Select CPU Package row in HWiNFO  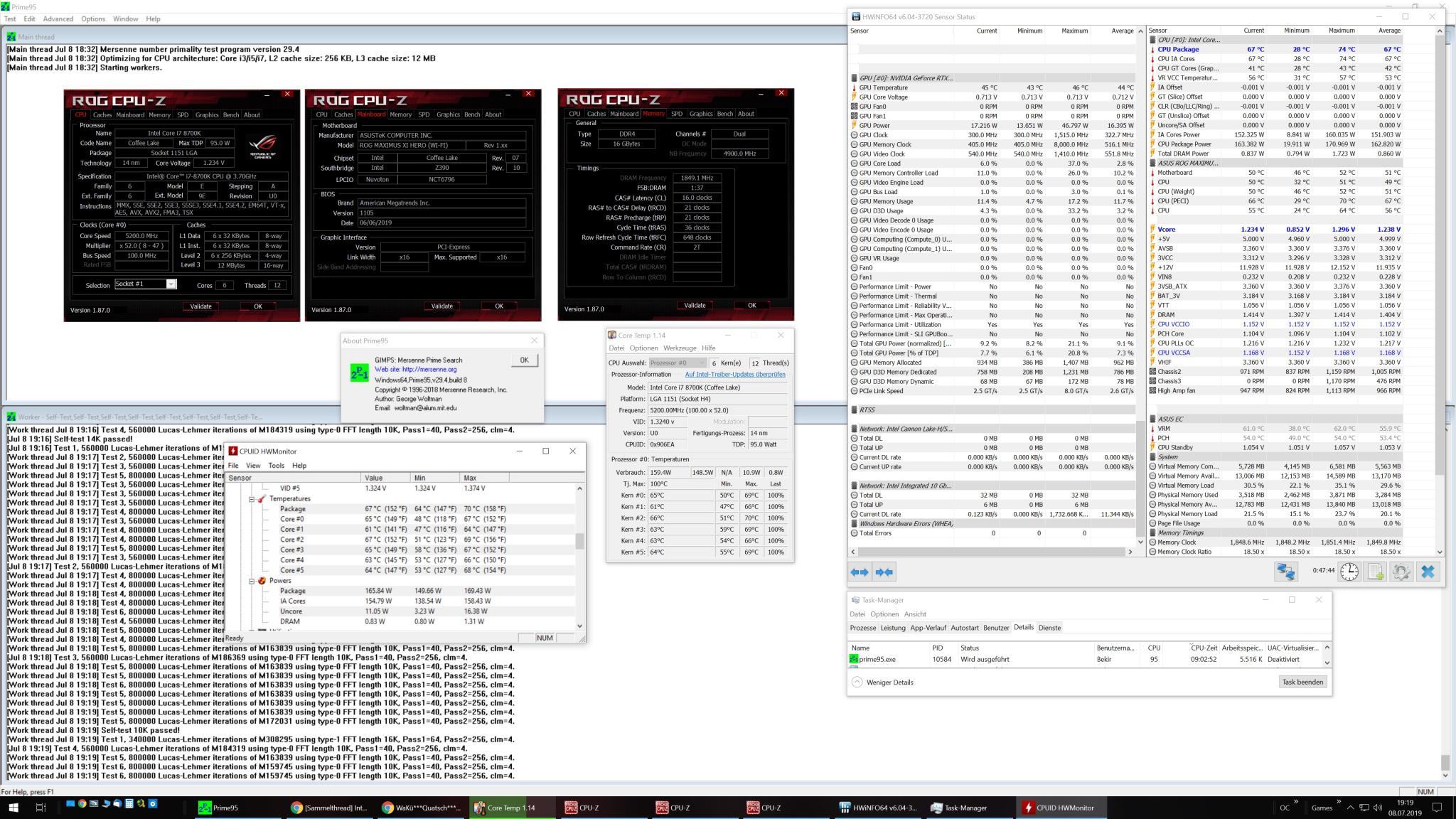[x=1275, y=50]
